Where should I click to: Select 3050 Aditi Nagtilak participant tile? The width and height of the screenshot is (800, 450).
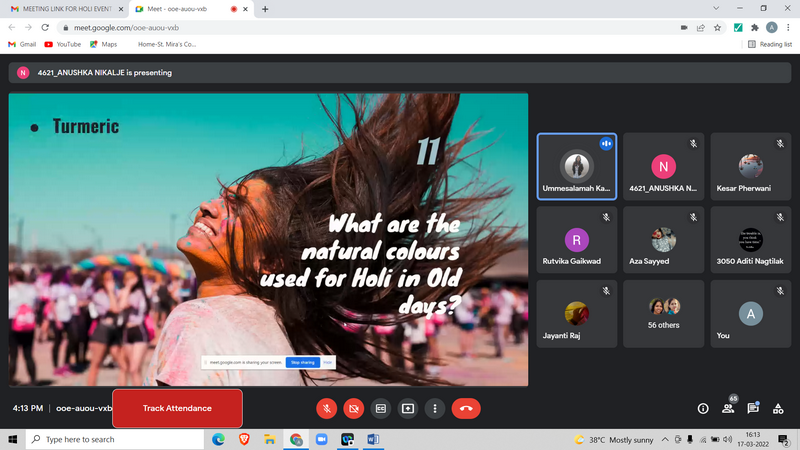pyautogui.click(x=751, y=240)
